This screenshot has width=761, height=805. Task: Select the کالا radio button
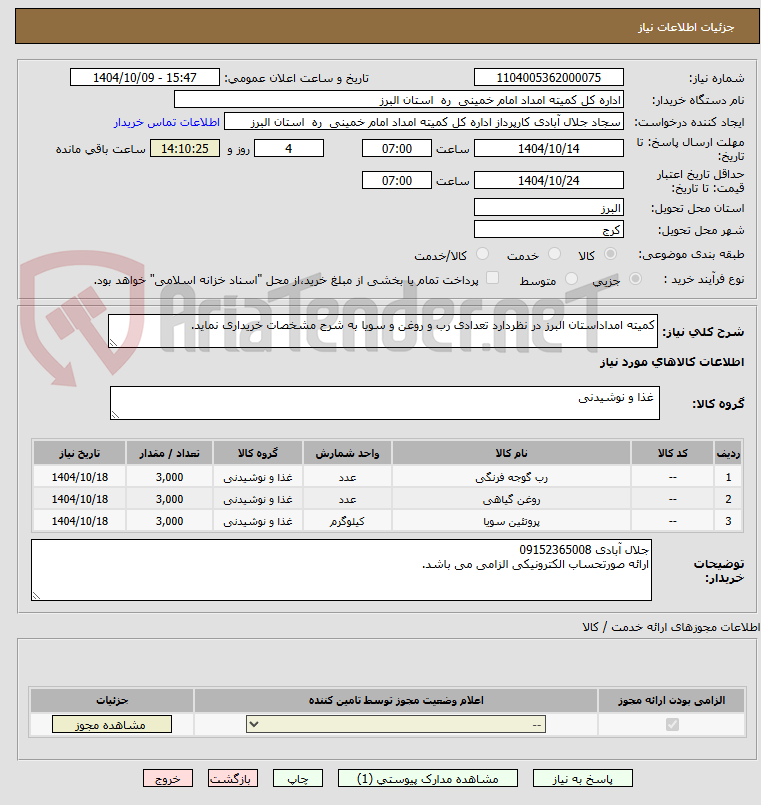pyautogui.click(x=610, y=254)
